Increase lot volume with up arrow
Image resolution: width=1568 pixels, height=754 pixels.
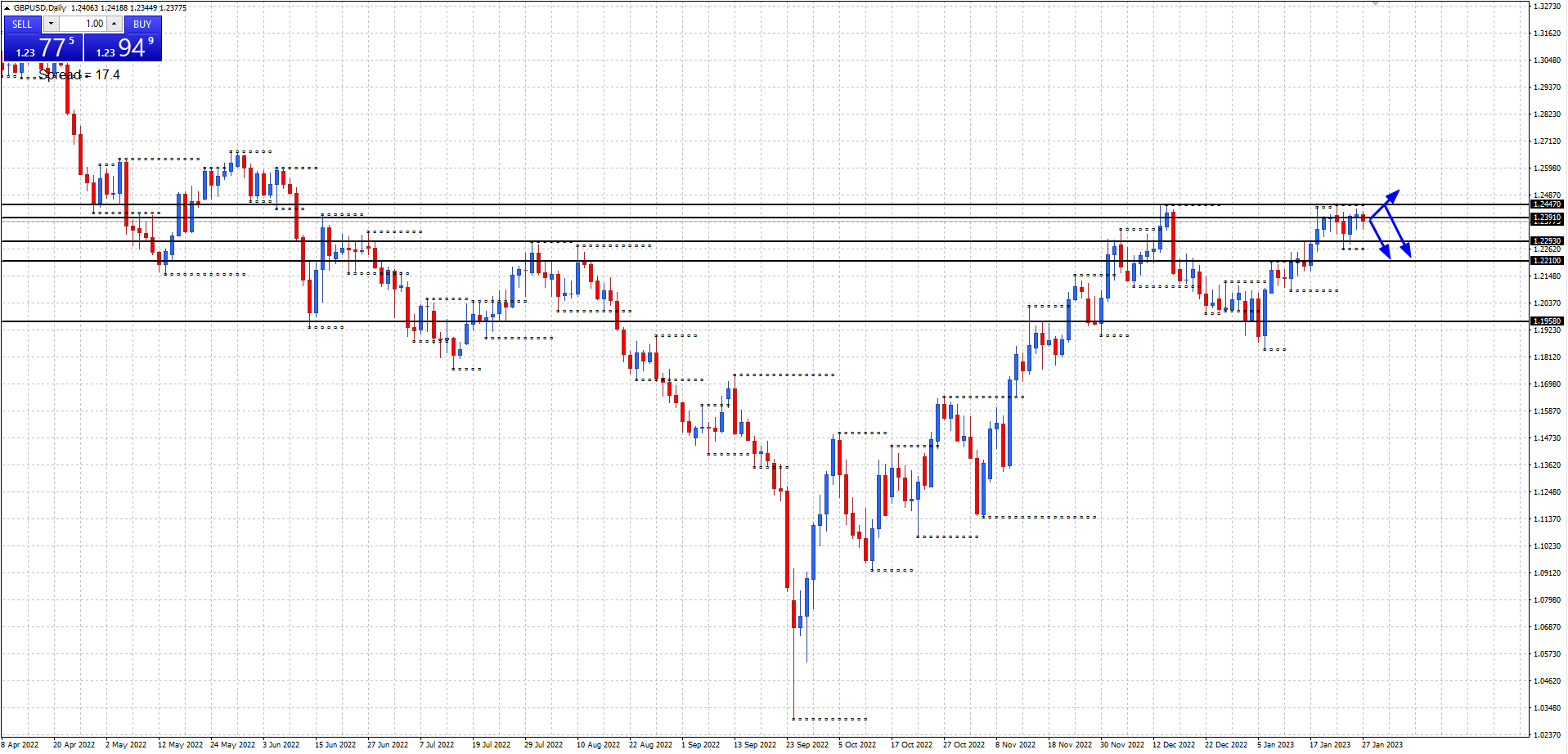(x=115, y=24)
